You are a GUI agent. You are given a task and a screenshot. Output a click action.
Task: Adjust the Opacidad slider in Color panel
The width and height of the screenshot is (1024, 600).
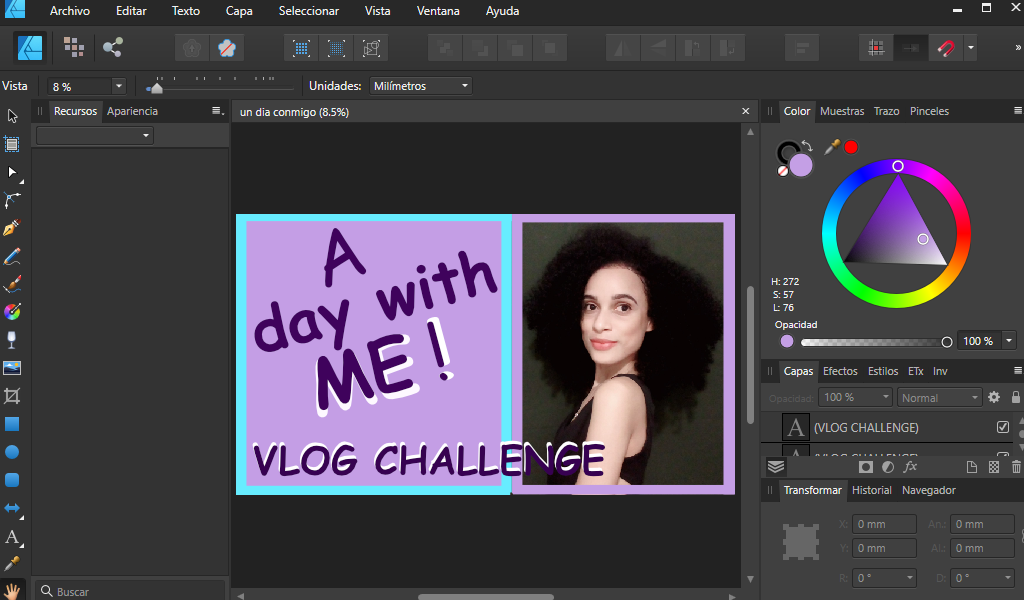(x=876, y=341)
